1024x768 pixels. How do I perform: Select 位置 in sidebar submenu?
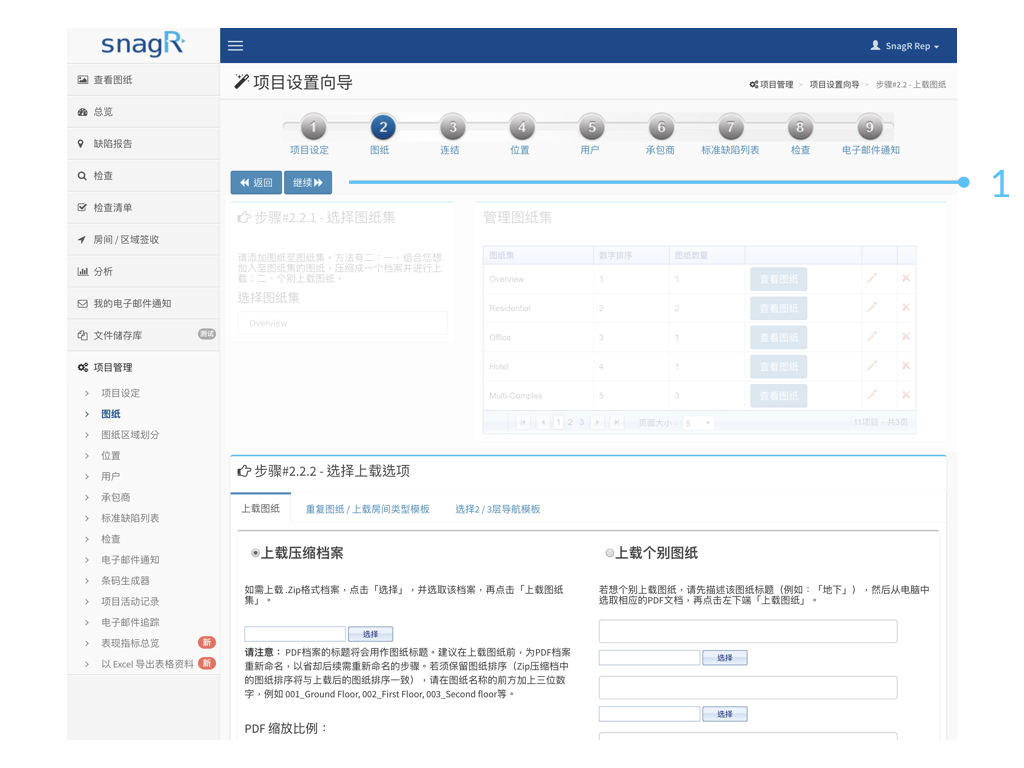(110, 456)
